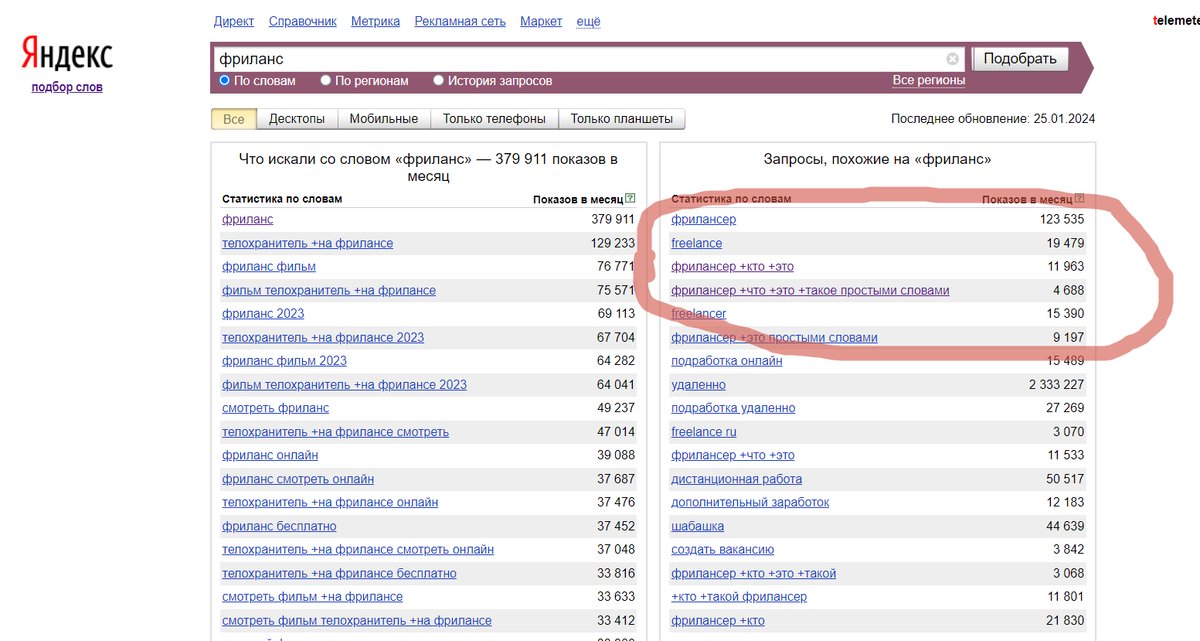Screen dimensions: 1200x641
Task: Switch to the 'Все' devices tab
Action: (233, 119)
